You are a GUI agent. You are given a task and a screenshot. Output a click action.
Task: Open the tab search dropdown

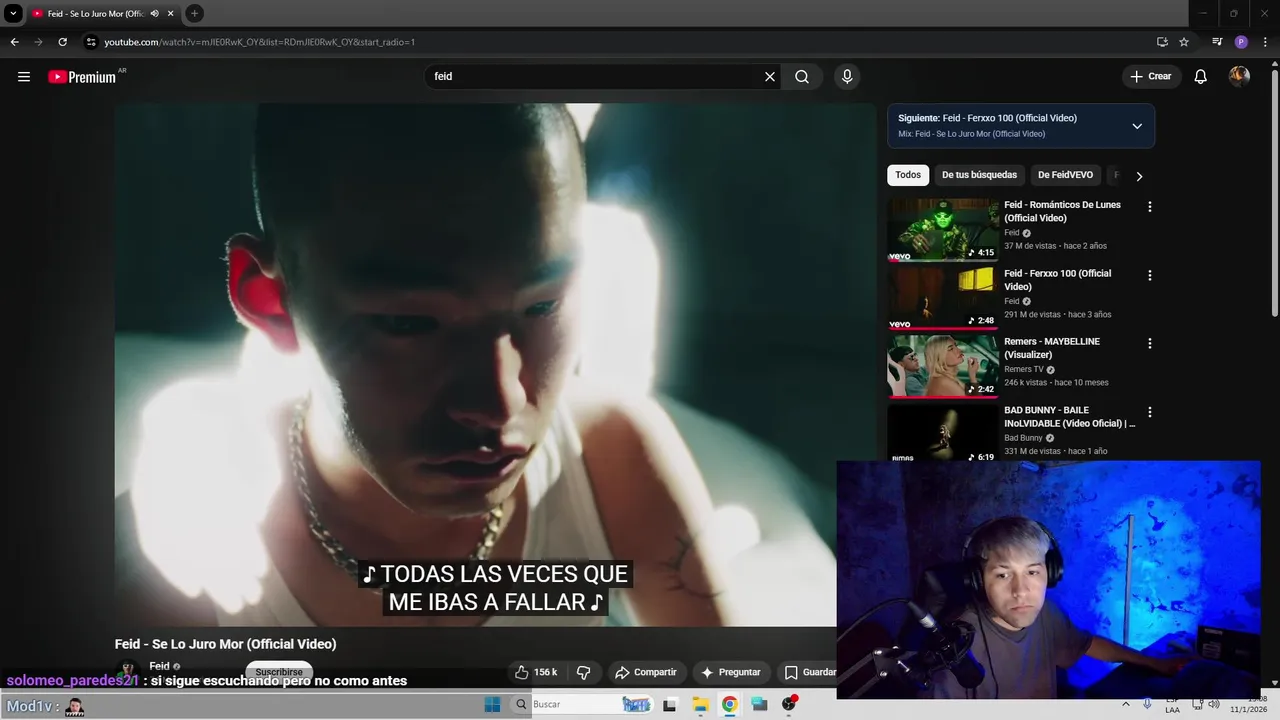pos(13,13)
